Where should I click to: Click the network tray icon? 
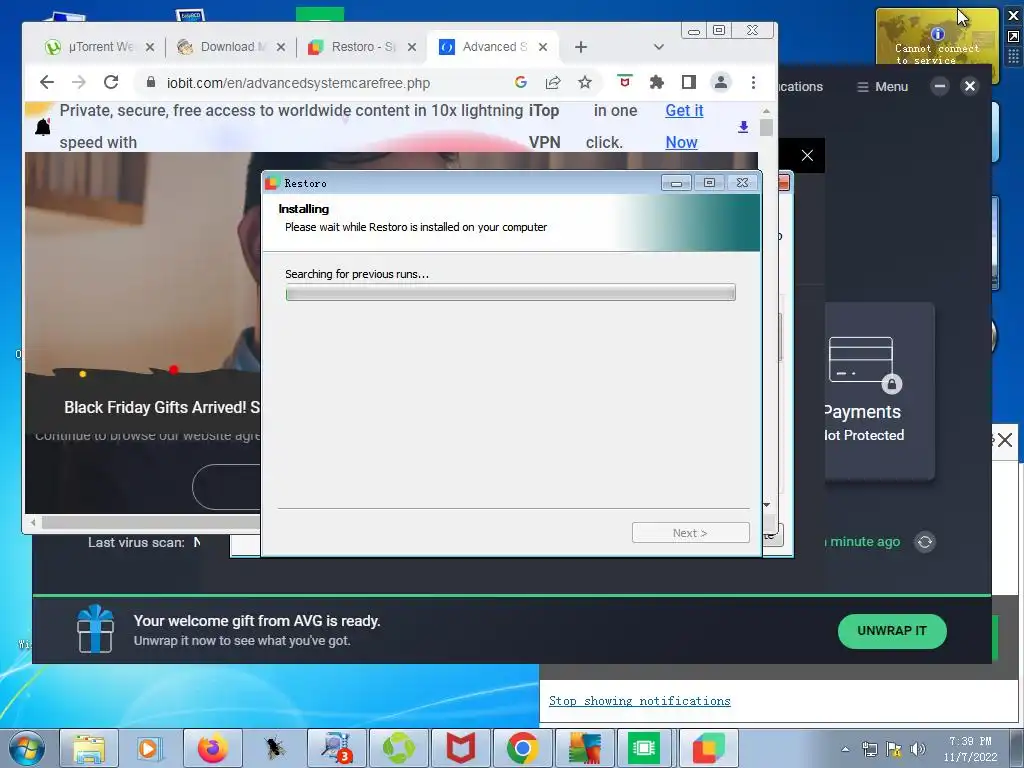(x=869, y=749)
